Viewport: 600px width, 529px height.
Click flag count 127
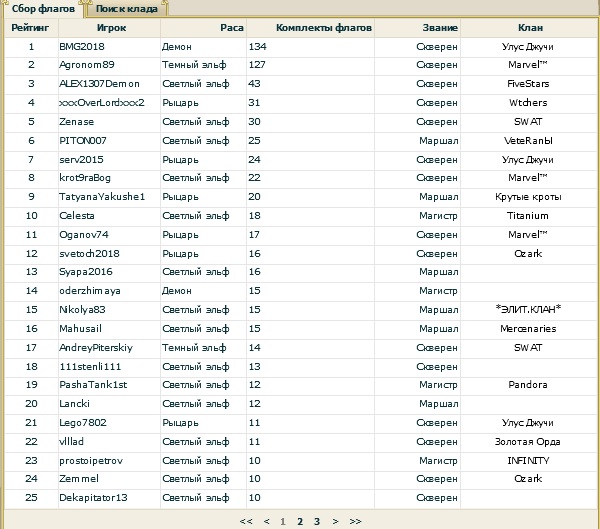coord(257,65)
